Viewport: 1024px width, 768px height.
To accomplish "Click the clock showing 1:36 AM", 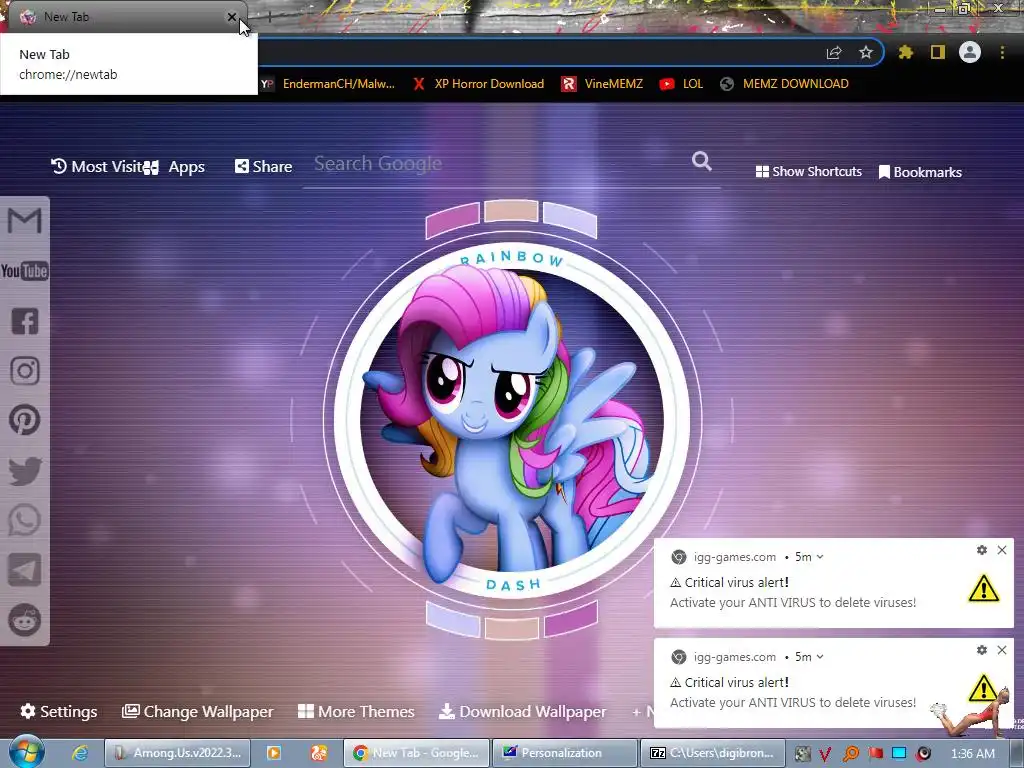I will tap(973, 754).
